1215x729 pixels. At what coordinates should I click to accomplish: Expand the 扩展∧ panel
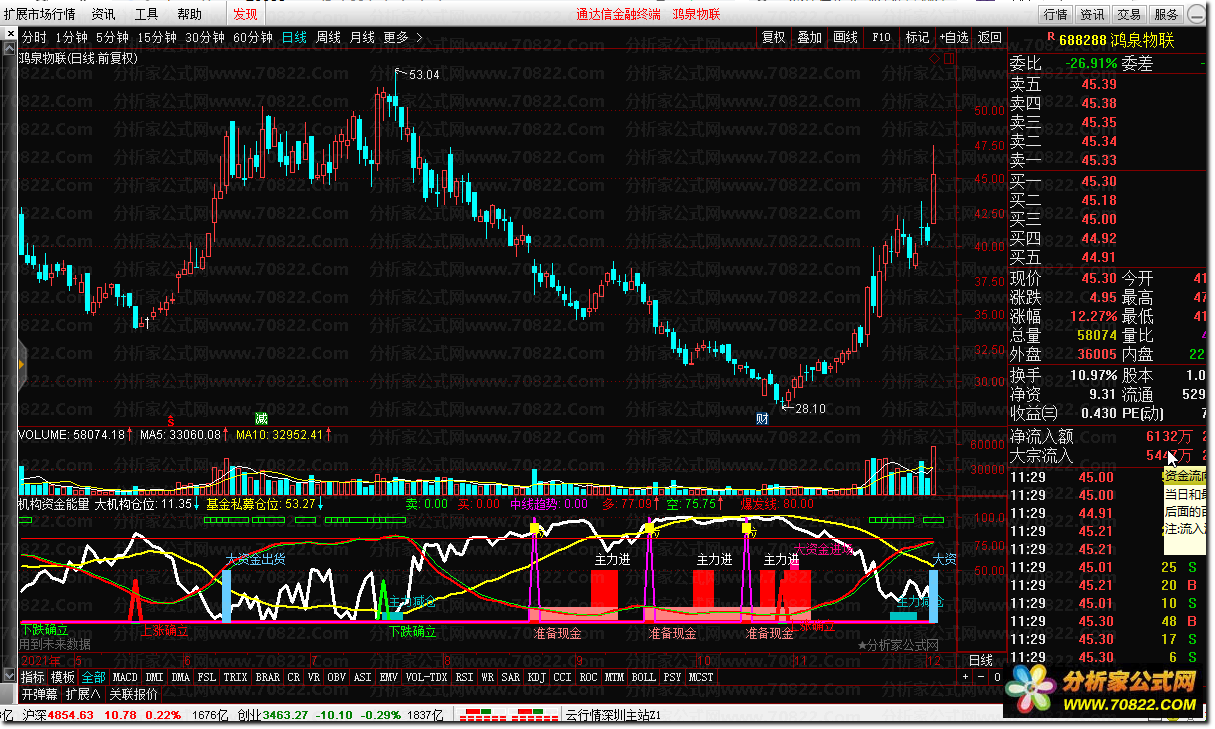point(83,694)
